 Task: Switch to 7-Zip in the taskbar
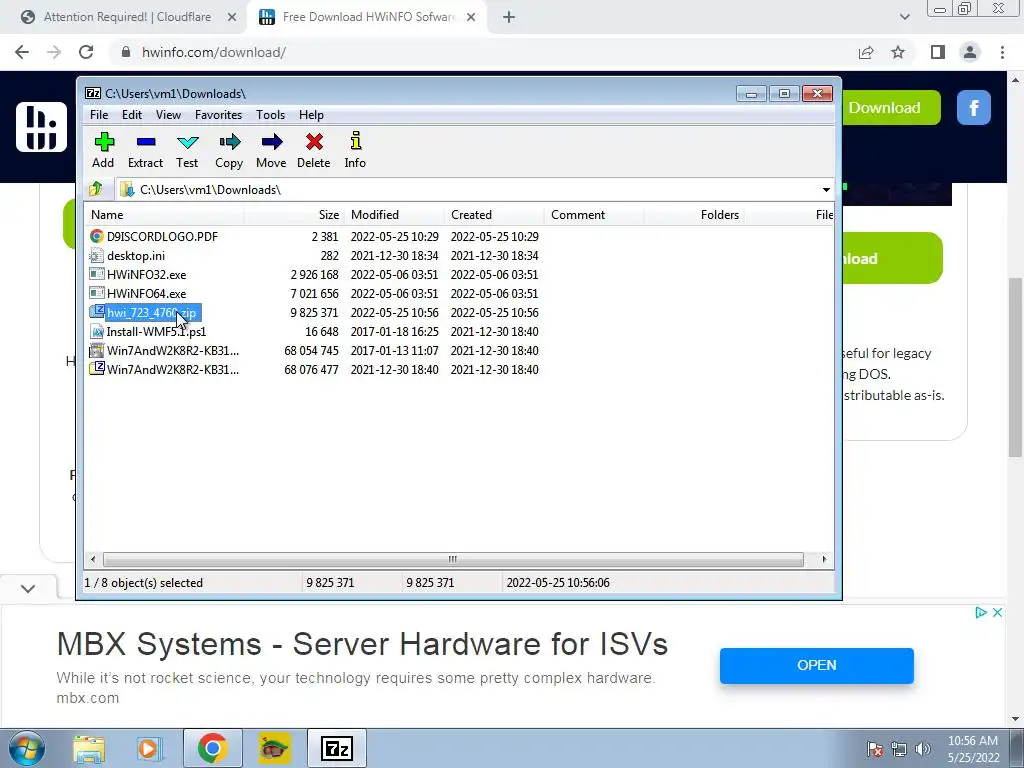coord(337,748)
